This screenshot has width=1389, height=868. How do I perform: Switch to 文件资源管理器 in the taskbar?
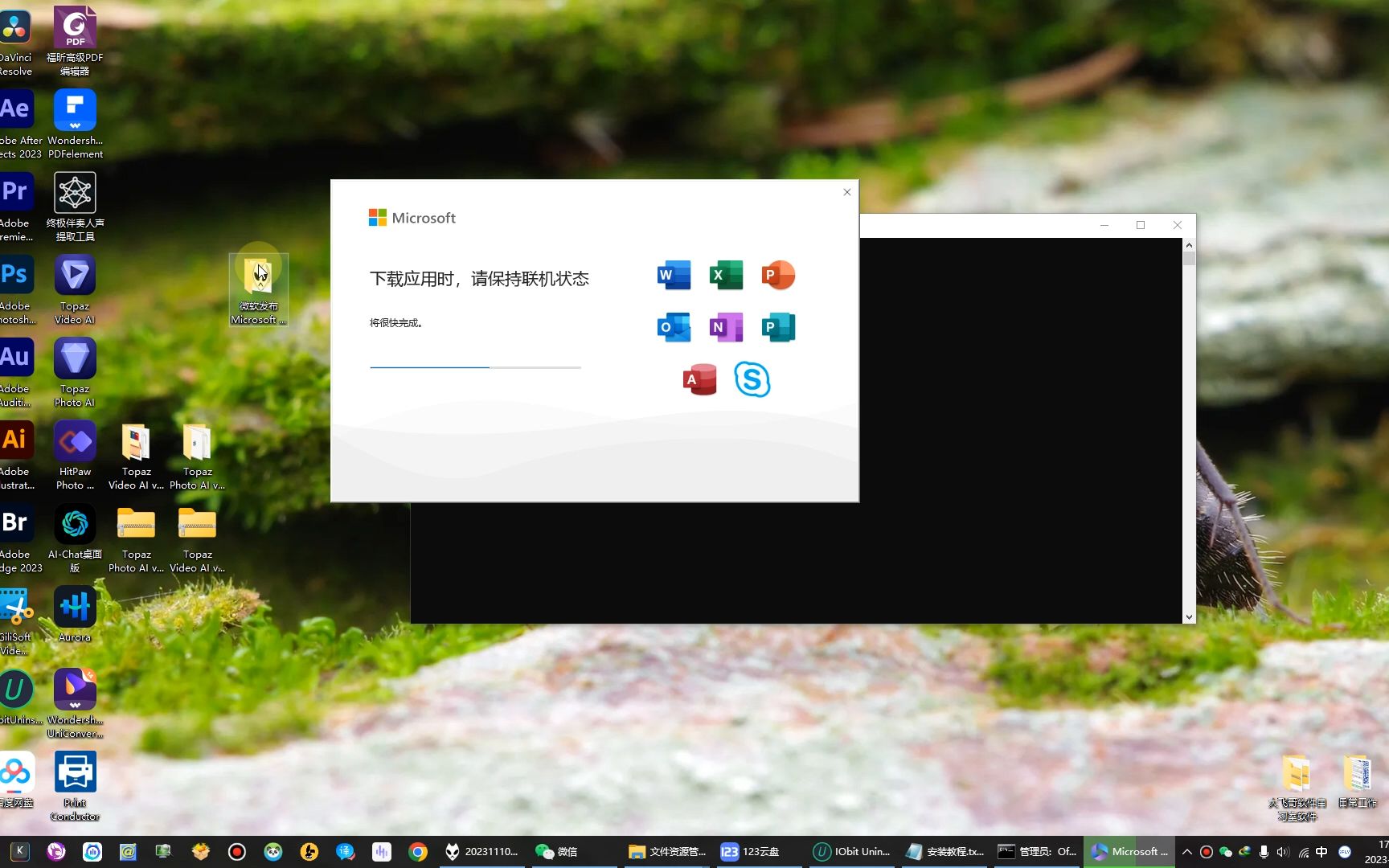coord(666,852)
